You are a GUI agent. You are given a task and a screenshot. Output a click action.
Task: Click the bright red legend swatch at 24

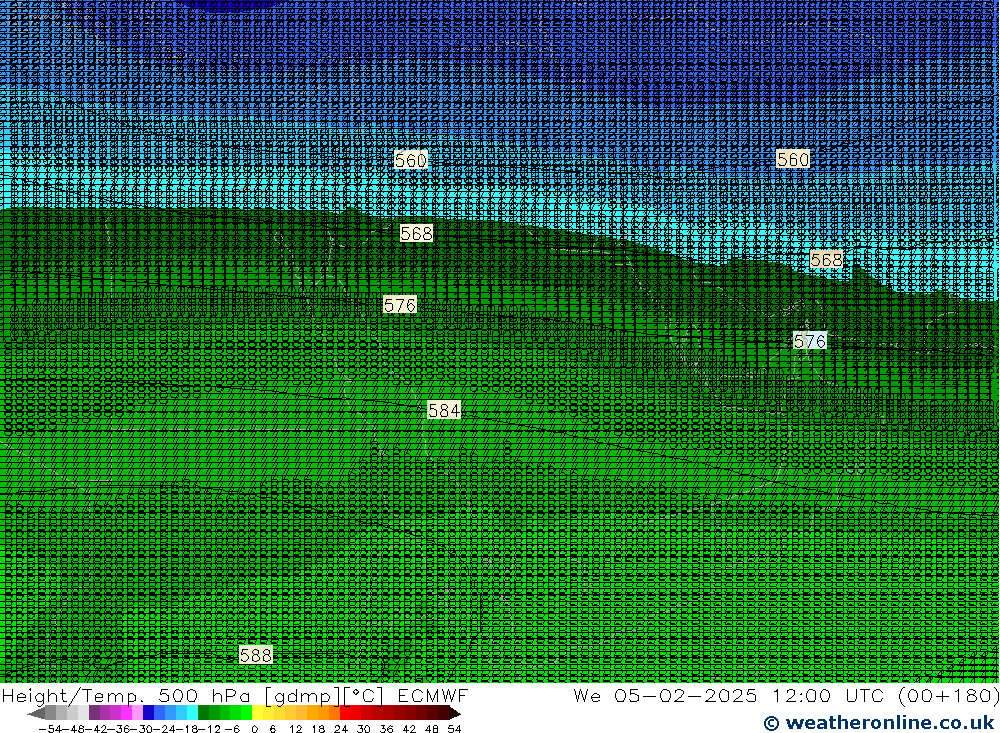(x=345, y=713)
